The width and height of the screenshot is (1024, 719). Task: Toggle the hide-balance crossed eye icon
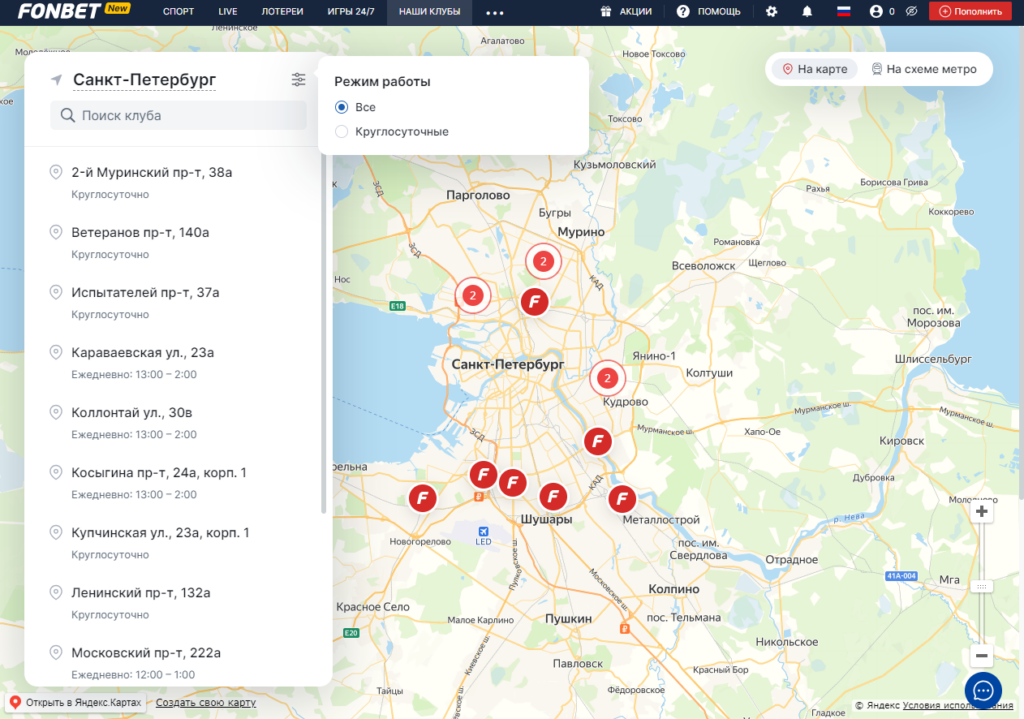[912, 11]
